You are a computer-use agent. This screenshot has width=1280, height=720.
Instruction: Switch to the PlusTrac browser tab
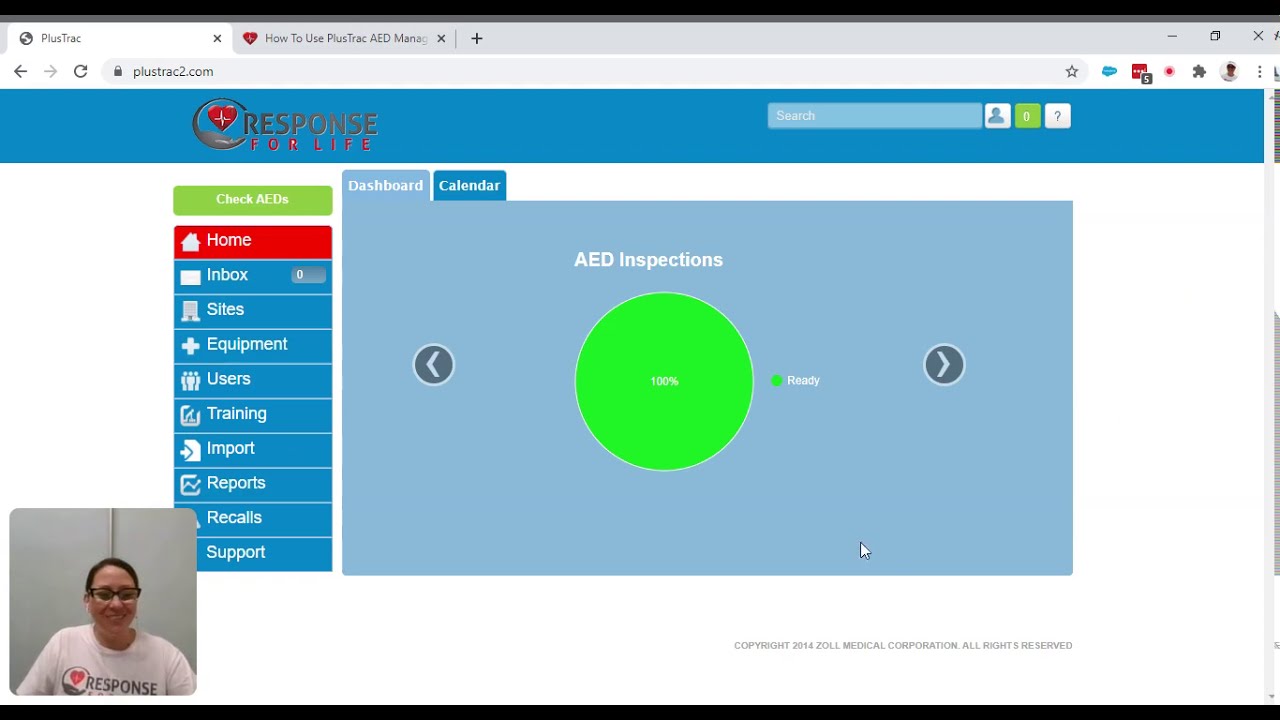[120, 38]
